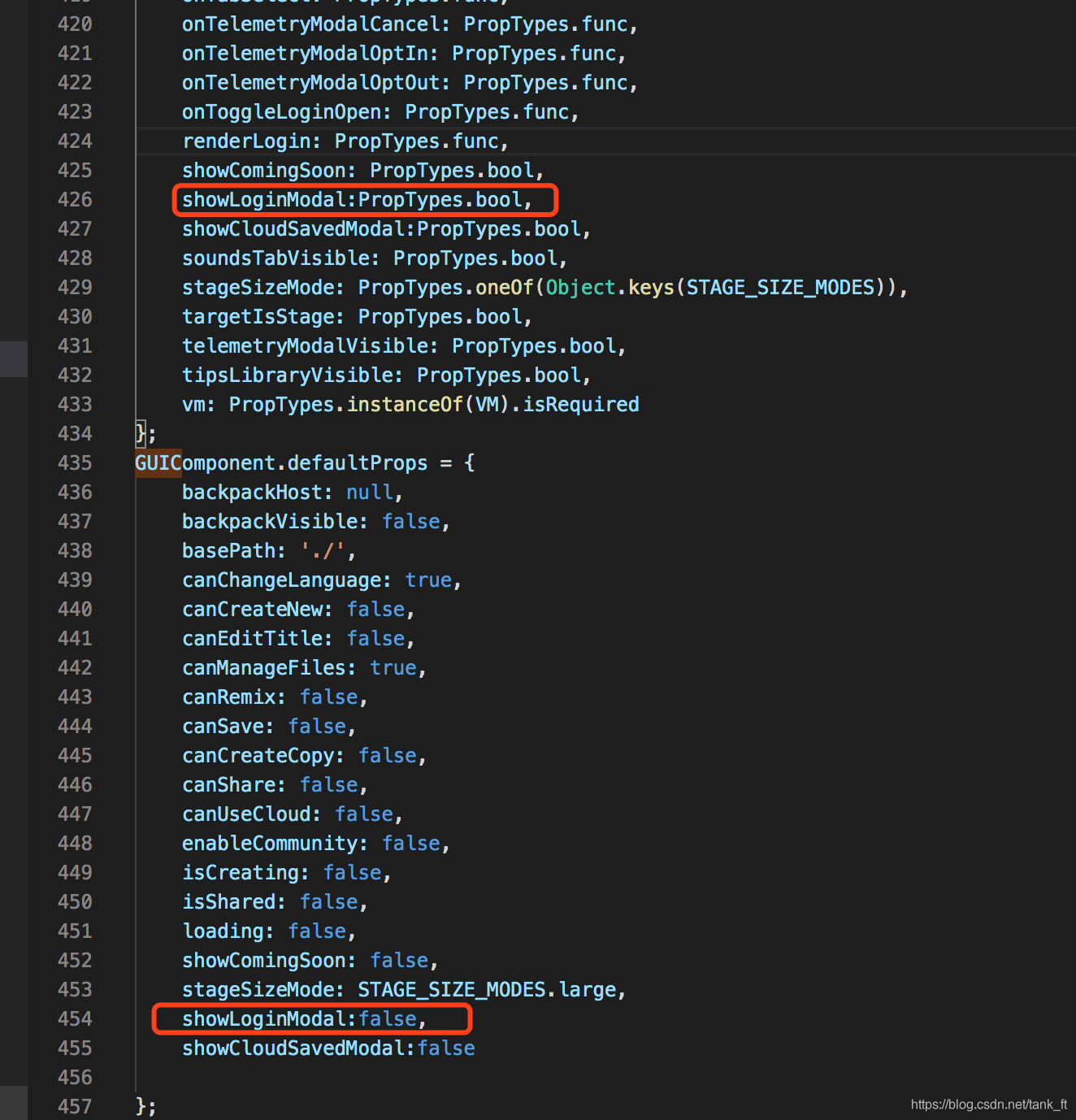Click canChangeLanguage: true default
Screen dimensions: 1076x1120
(x=322, y=580)
